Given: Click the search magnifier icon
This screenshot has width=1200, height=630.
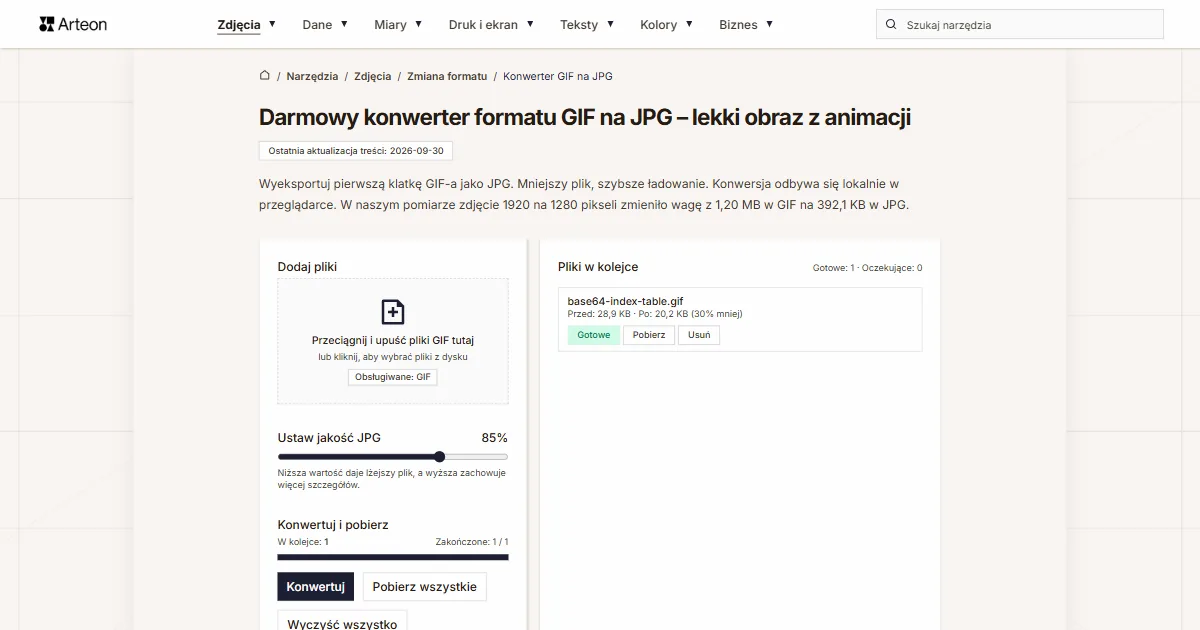Looking at the screenshot, I should 891,25.
